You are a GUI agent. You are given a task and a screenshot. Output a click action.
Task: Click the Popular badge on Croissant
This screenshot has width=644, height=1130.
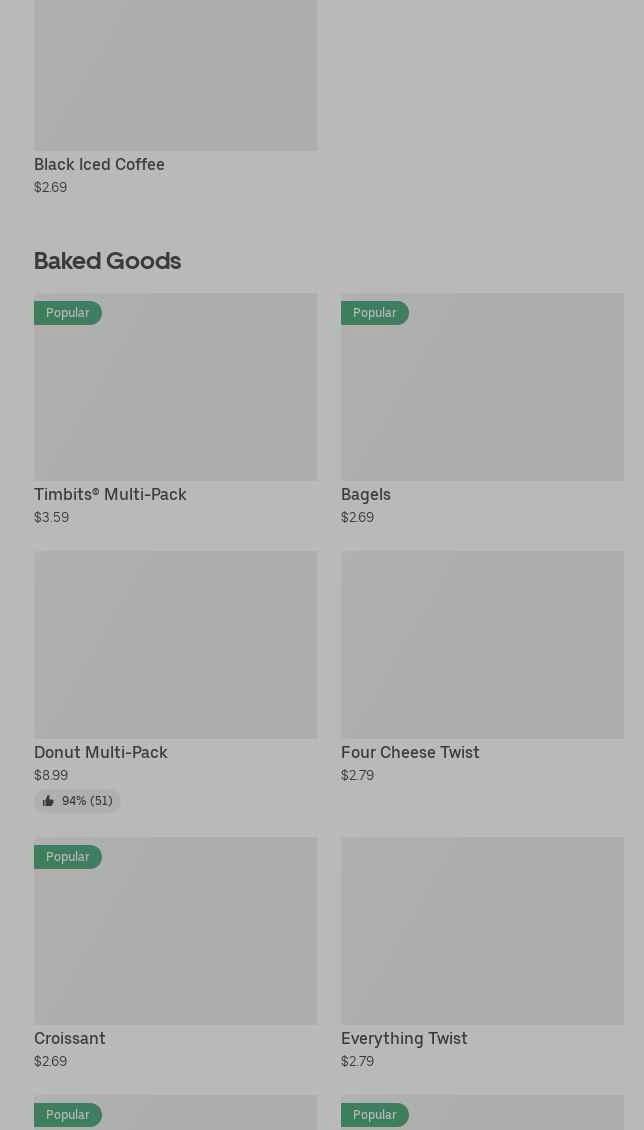[68, 857]
